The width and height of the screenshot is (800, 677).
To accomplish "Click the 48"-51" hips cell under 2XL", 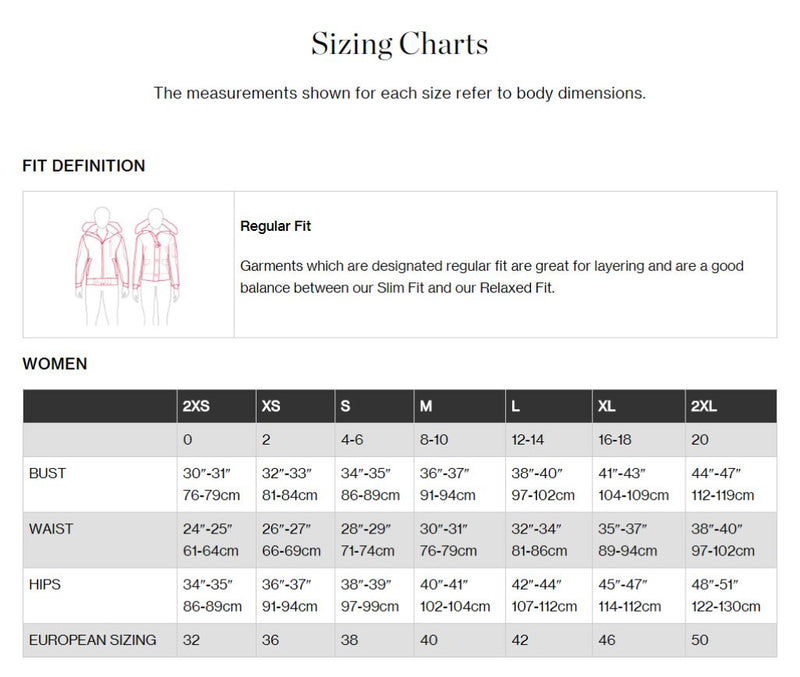I will click(731, 595).
